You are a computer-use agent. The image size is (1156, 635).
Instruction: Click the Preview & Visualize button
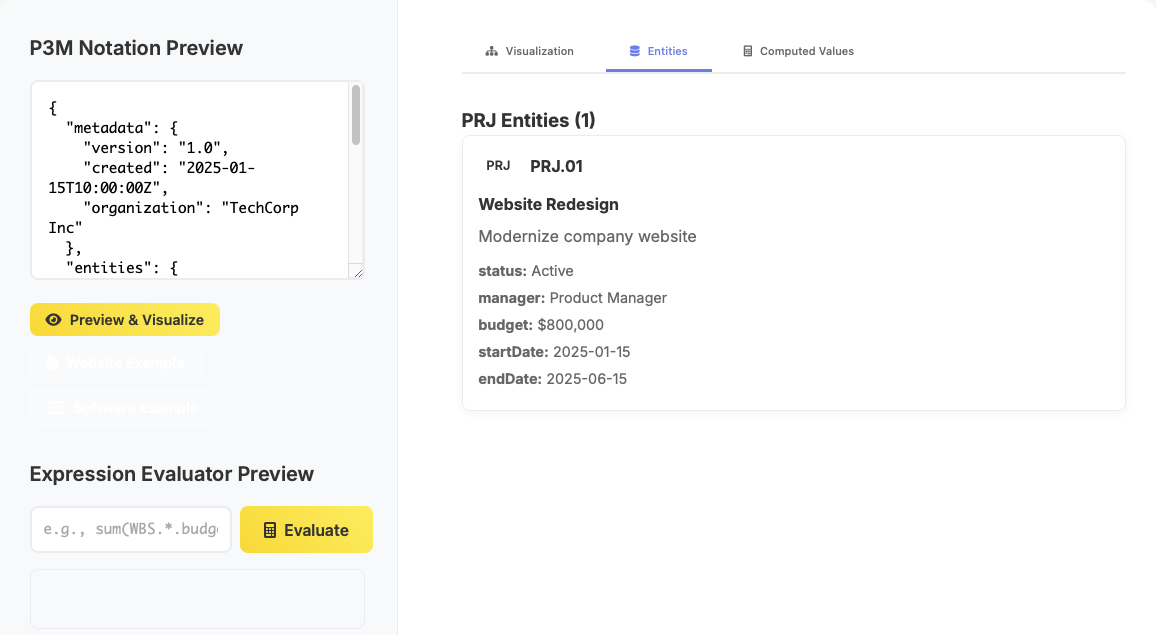(124, 319)
